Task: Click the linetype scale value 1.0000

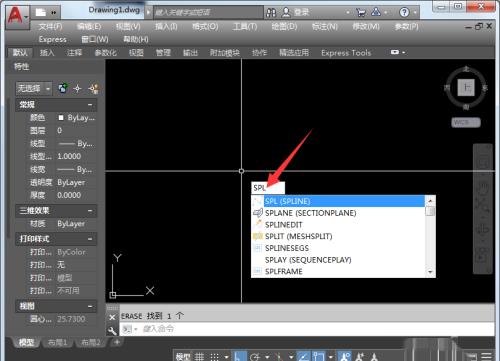Action: [77, 156]
